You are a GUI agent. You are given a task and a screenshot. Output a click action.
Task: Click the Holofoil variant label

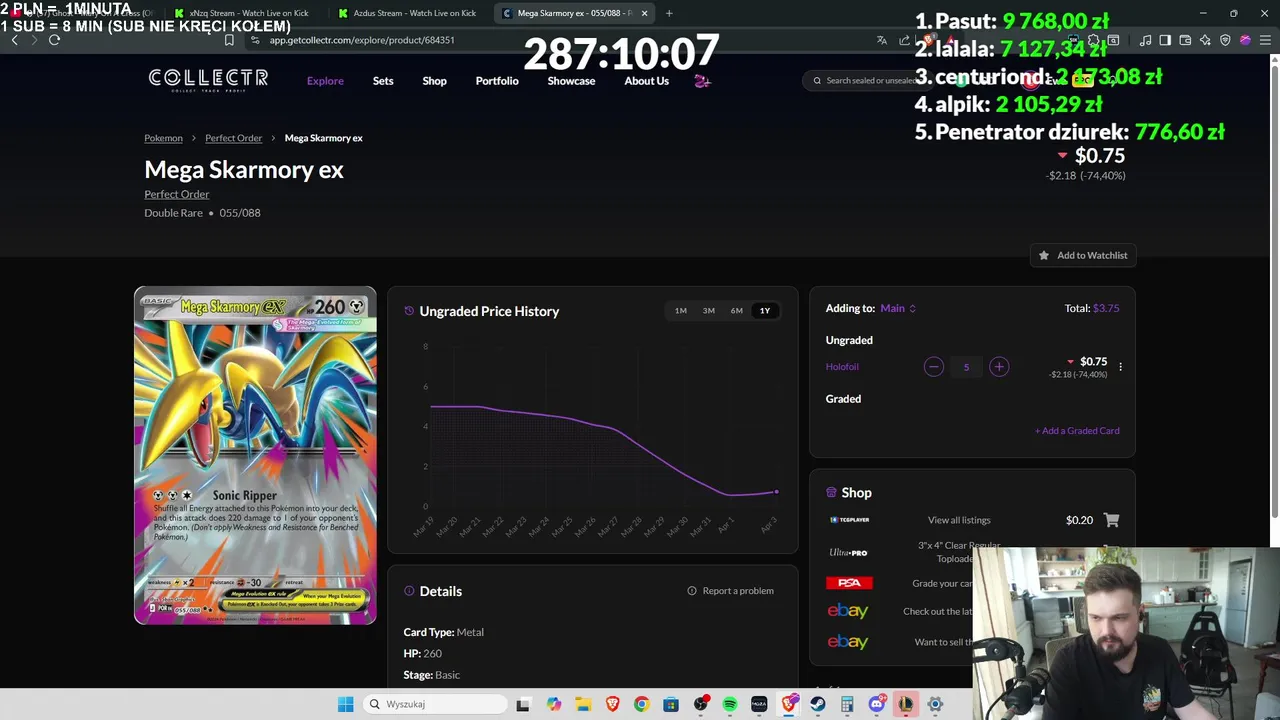pos(842,367)
